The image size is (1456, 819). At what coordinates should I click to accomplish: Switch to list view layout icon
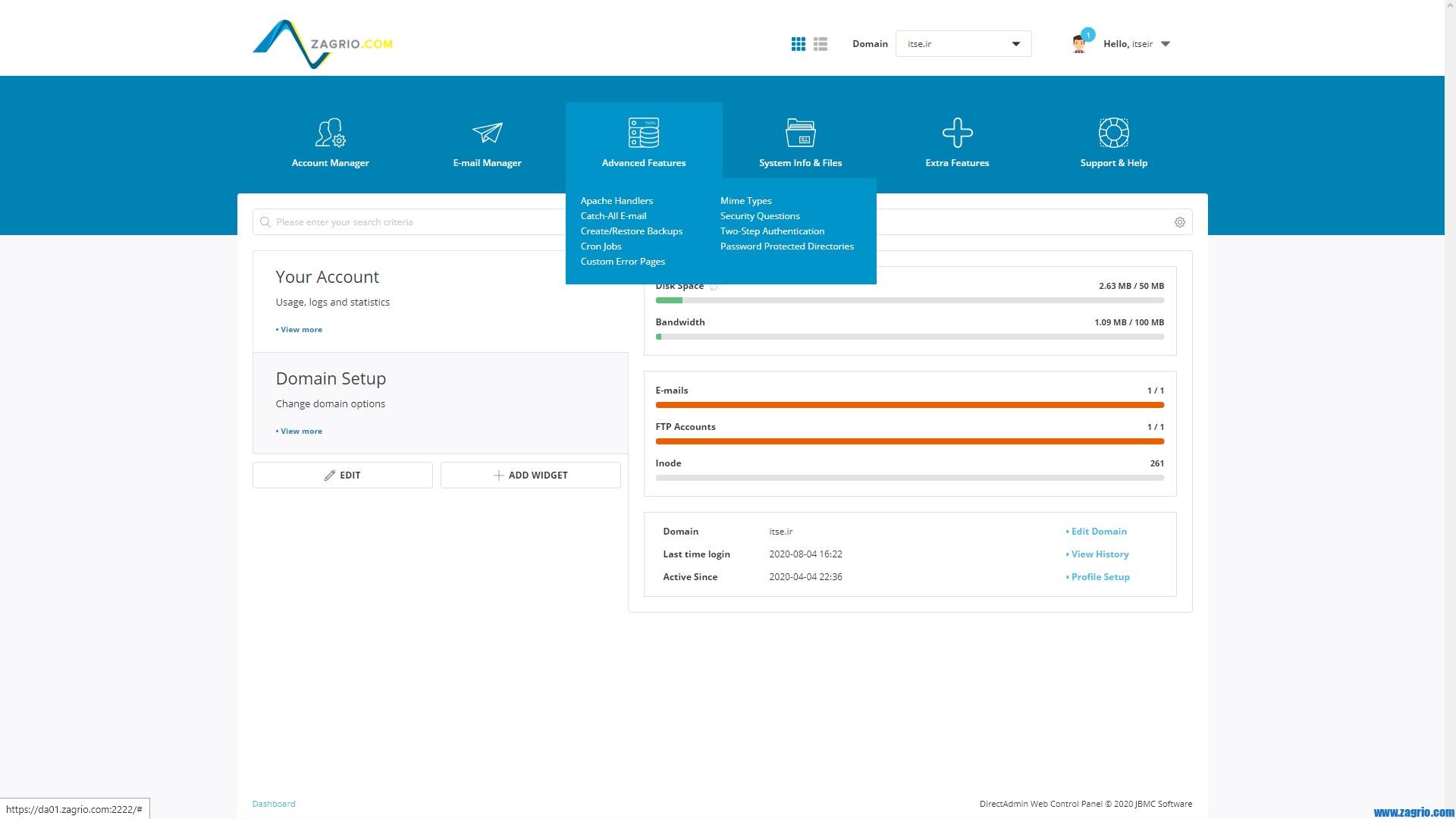821,44
